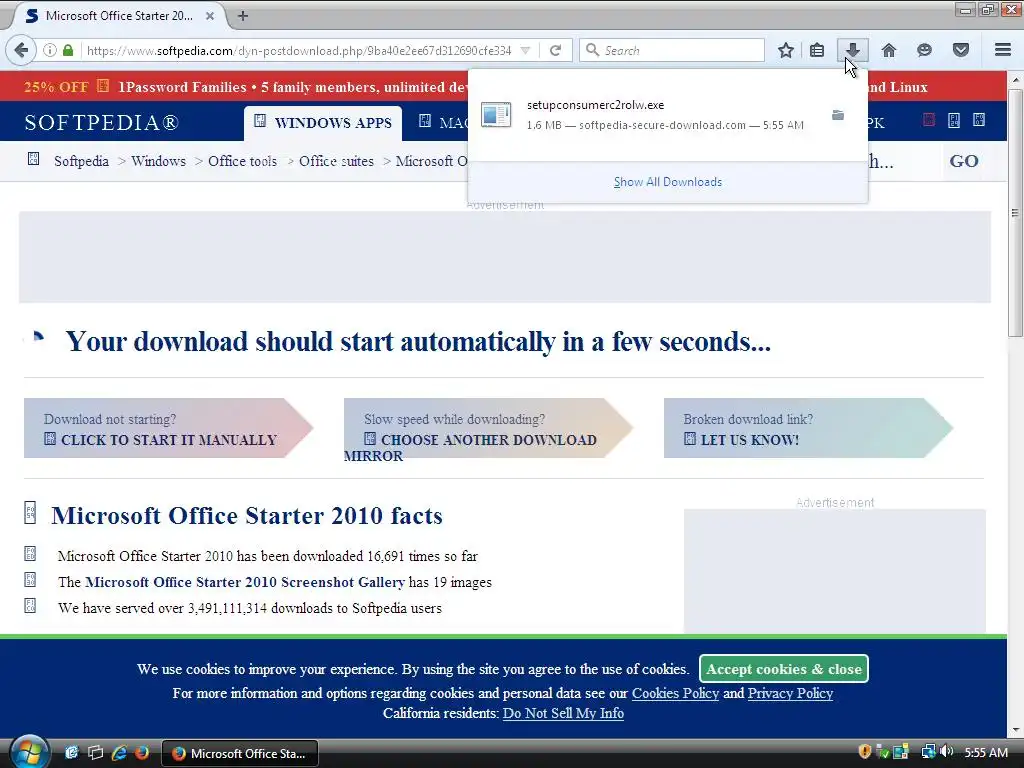Open the WINDOWS APPS section tab
This screenshot has width=1024, height=768.
click(x=323, y=123)
